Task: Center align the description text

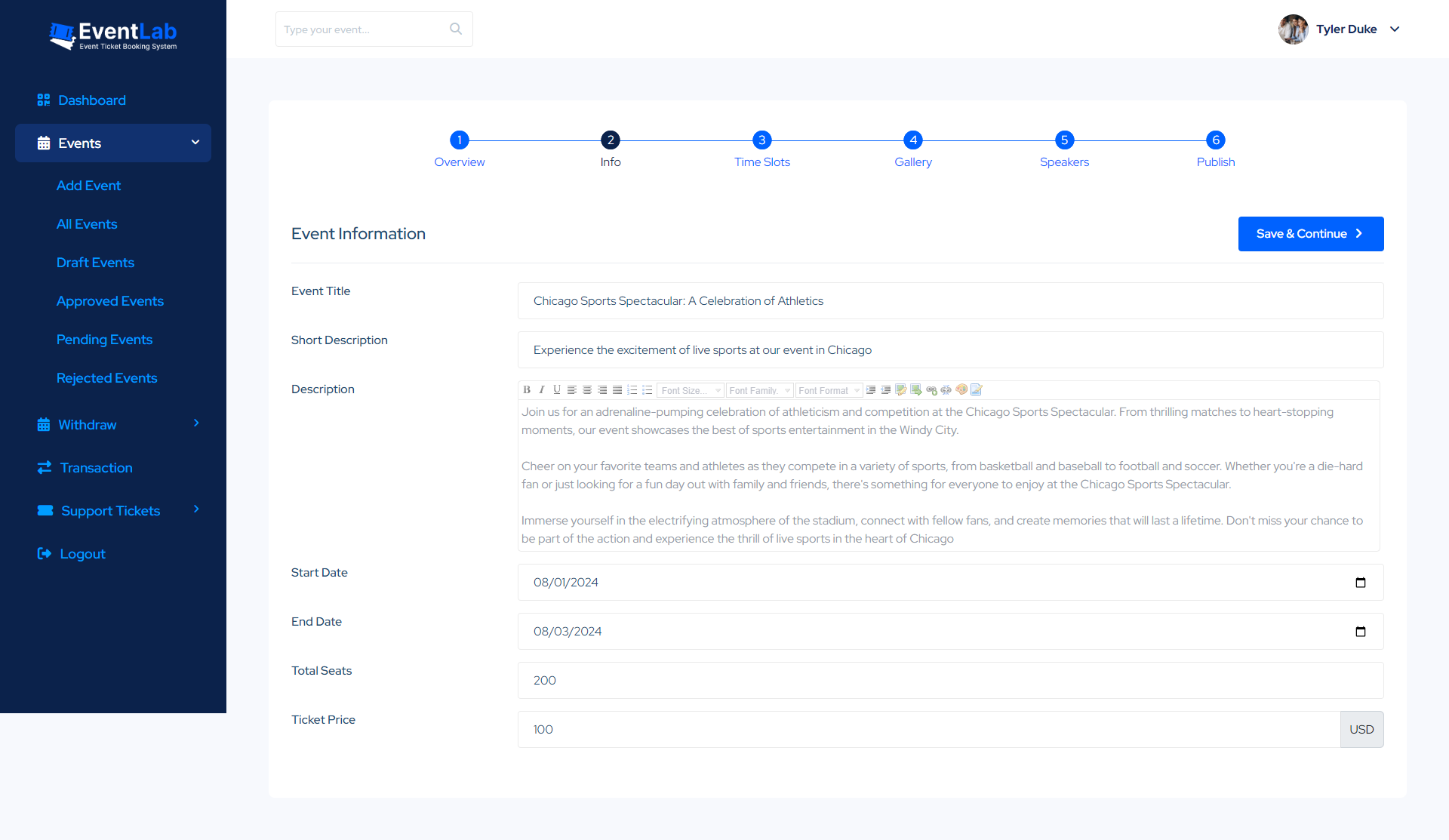Action: [x=587, y=390]
